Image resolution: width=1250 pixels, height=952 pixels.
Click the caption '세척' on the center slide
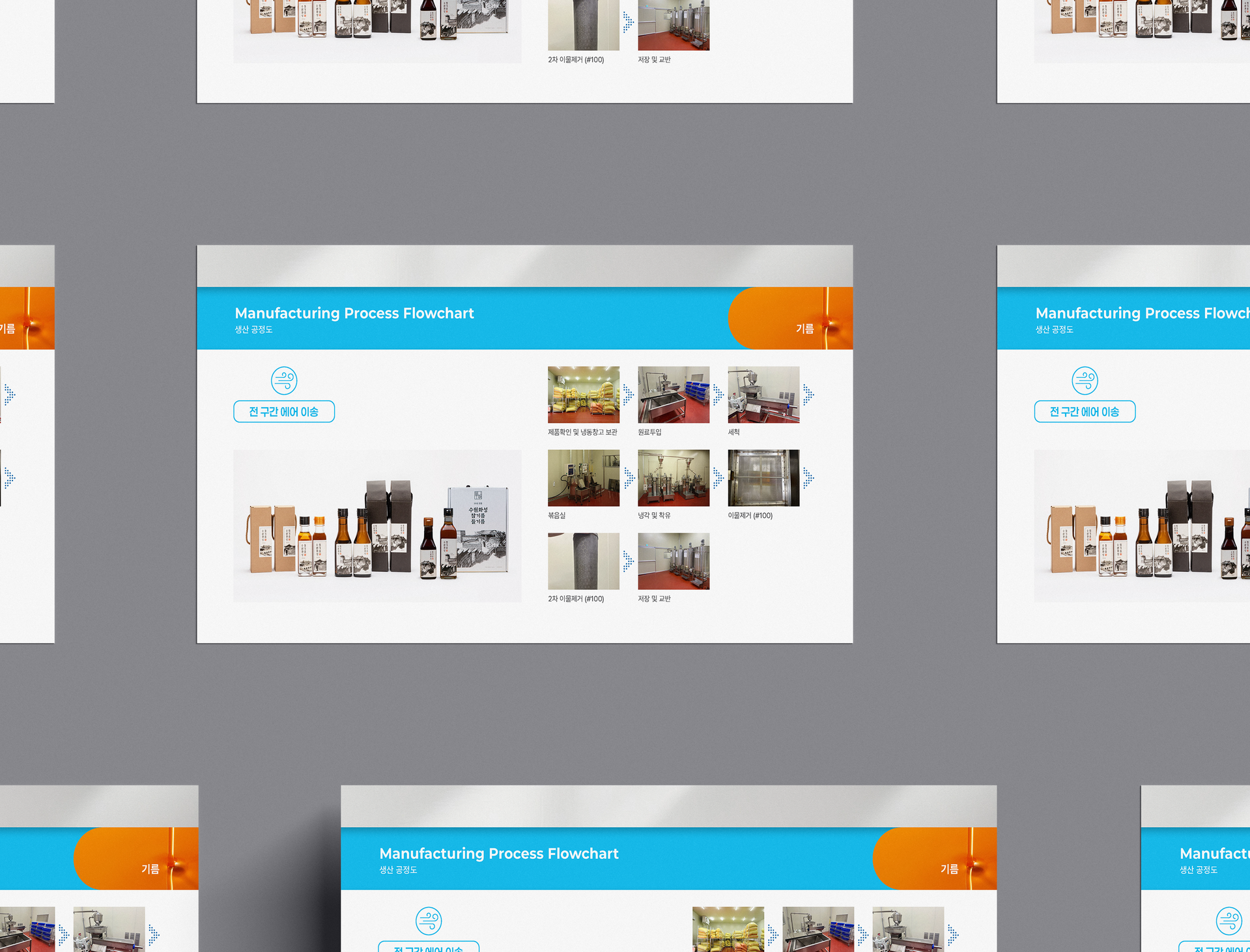pyautogui.click(x=733, y=432)
